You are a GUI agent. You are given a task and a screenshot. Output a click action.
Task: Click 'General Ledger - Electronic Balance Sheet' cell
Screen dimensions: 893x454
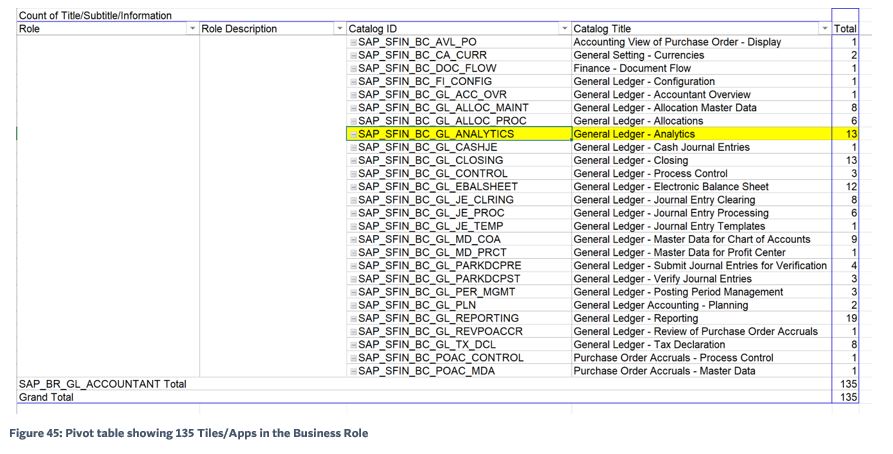pos(702,187)
